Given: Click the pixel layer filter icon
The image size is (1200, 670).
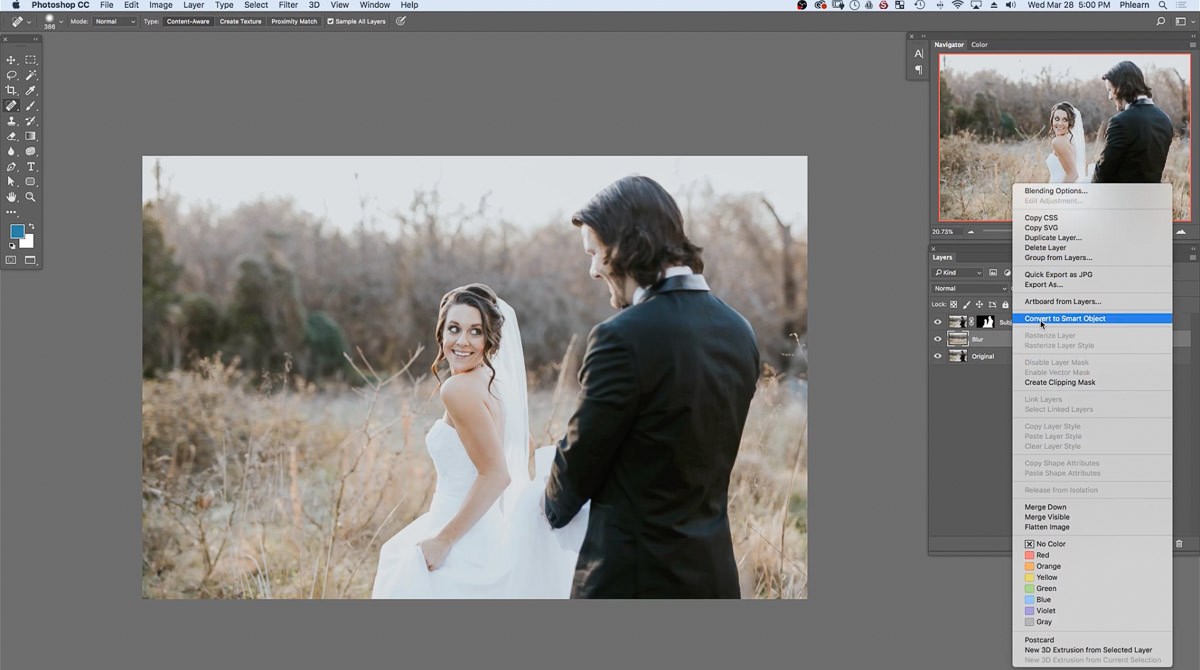Looking at the screenshot, I should 993,273.
